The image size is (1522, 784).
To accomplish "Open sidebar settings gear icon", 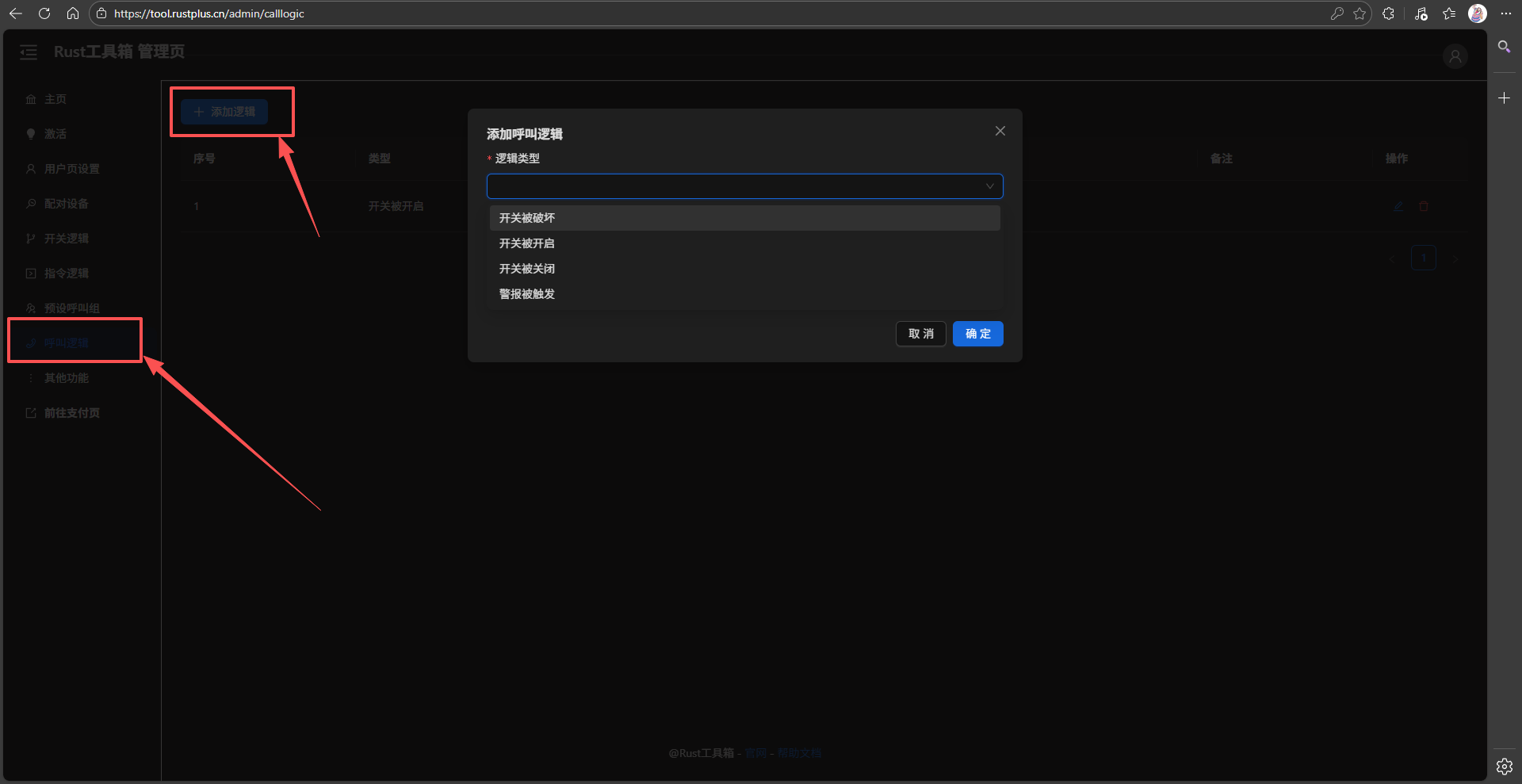I will (x=1504, y=766).
